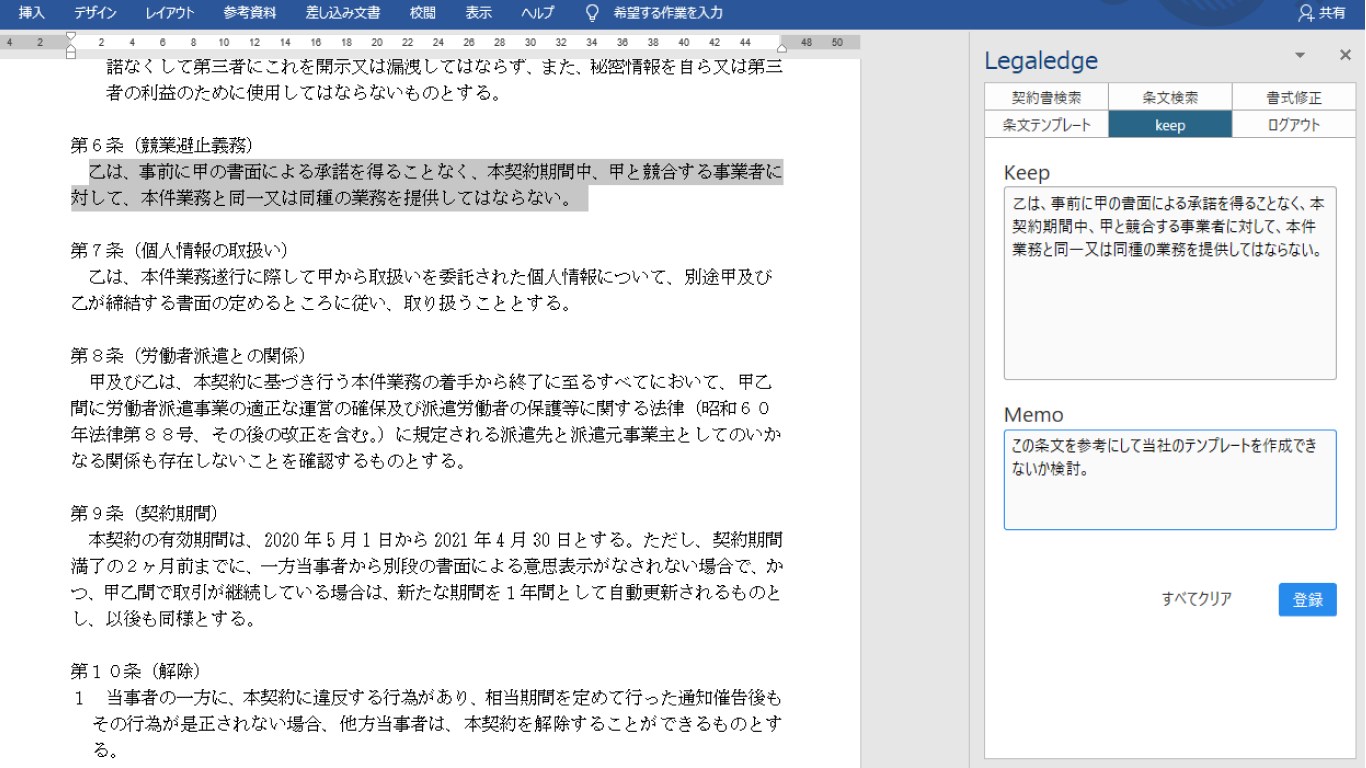Viewport: 1366px width, 768px height.
Task: Open the 校閲 ribbon tab
Action: (x=423, y=13)
